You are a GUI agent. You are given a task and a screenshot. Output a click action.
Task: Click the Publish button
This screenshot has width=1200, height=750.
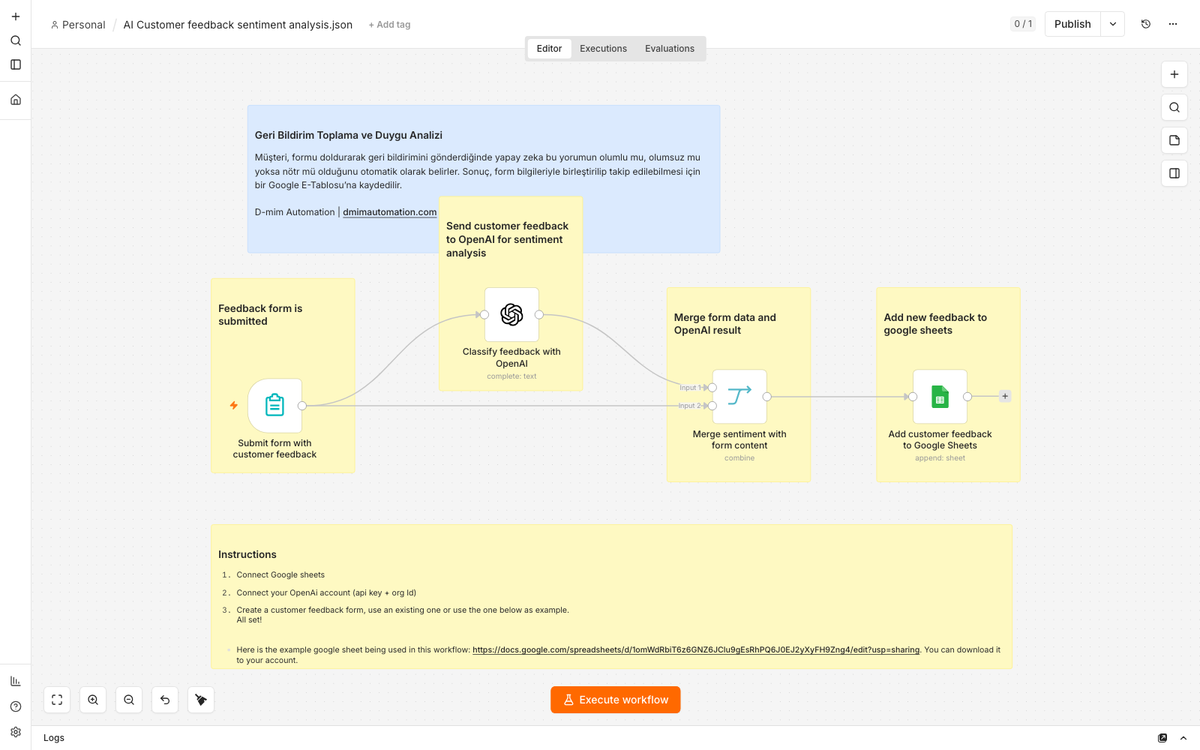1072,24
